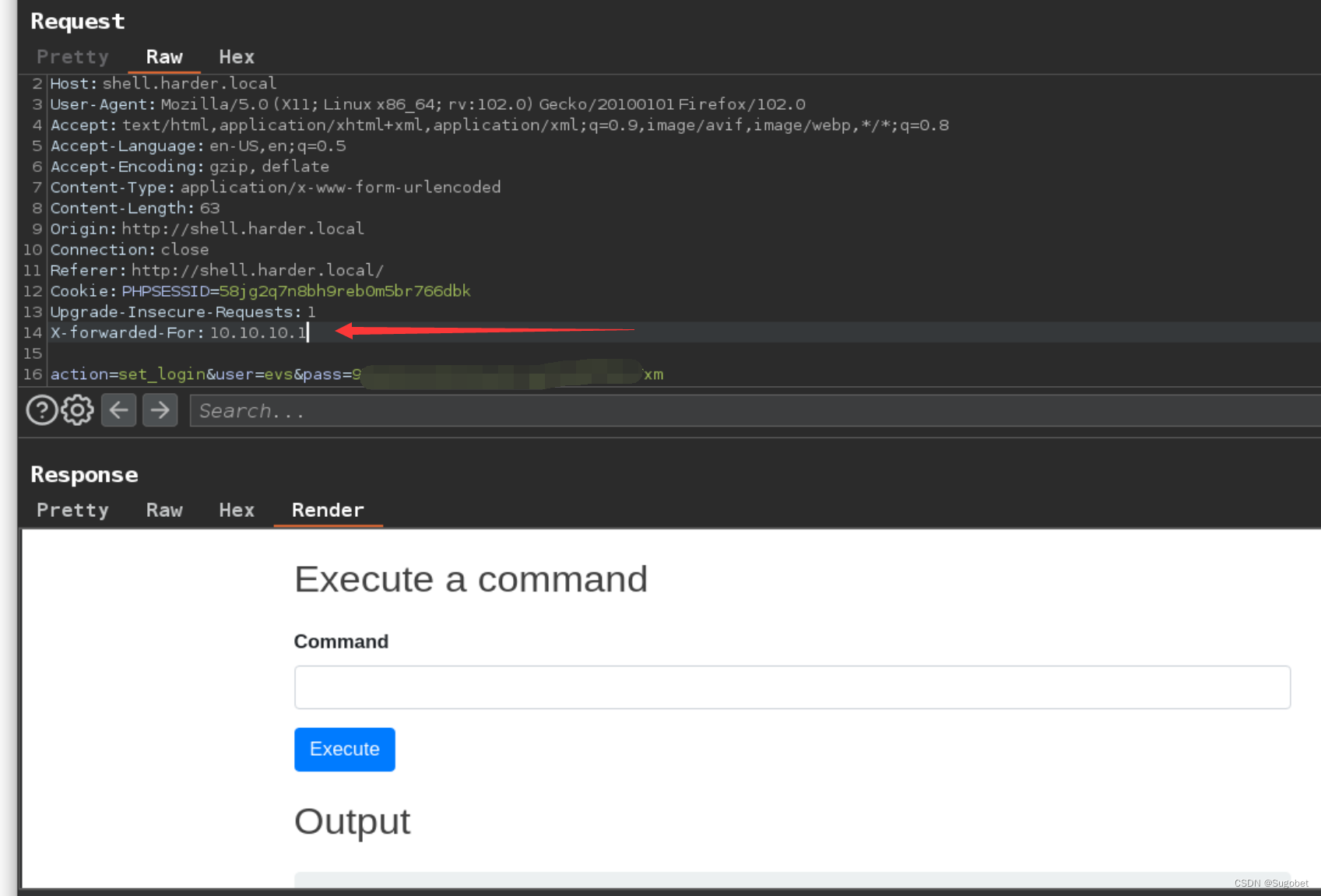Switch Response view to Pretty tab
This screenshot has width=1321, height=896.
(72, 510)
